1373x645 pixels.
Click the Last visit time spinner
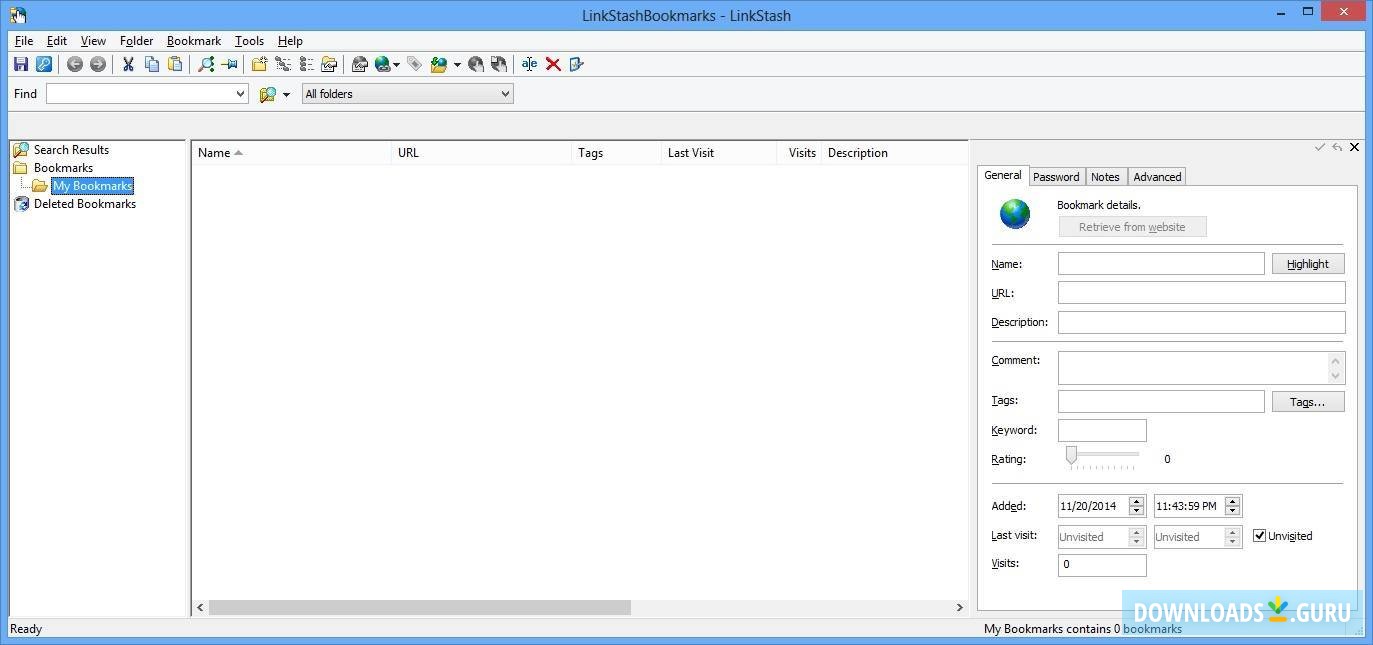1233,537
